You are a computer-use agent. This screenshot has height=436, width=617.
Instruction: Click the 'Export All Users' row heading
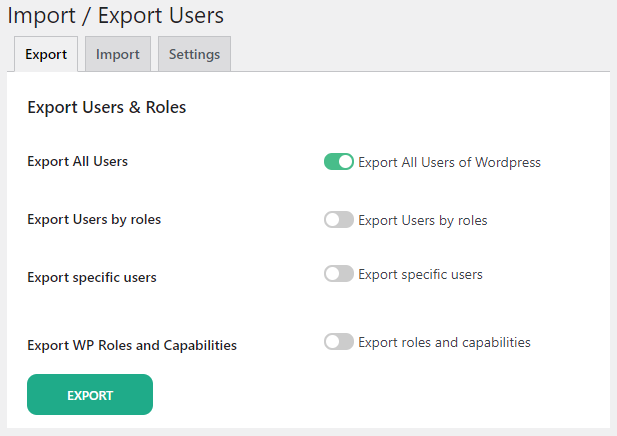pyautogui.click(x=78, y=162)
